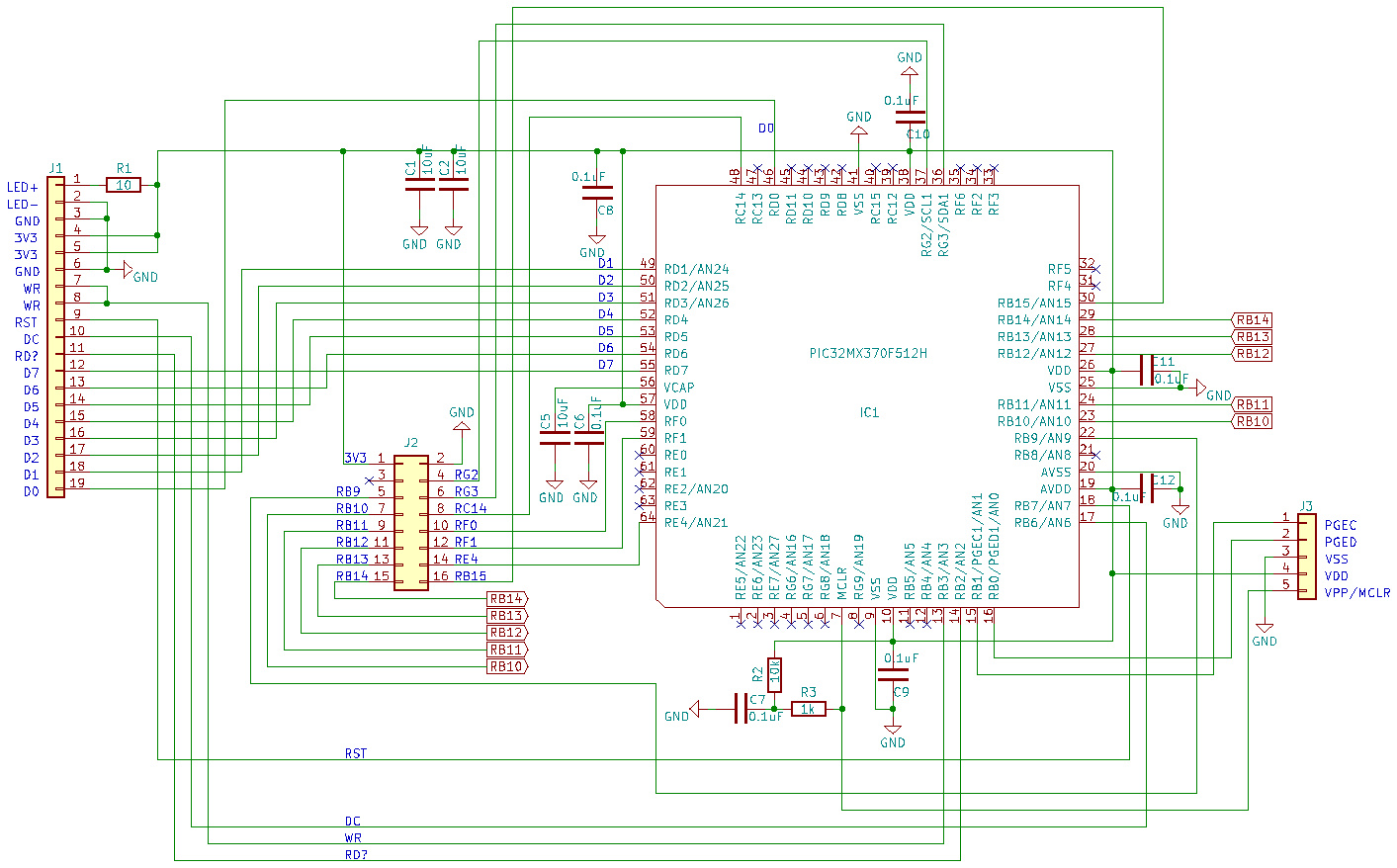Click the J2 header connector body
Image resolution: width=1397 pixels, height=868 pixels.
coord(411,523)
